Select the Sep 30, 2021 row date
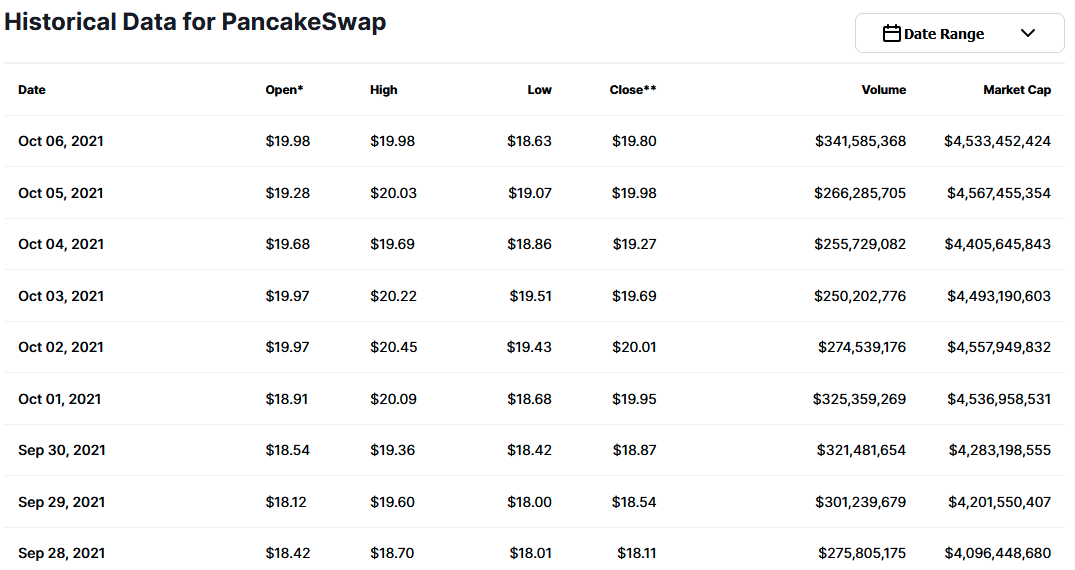Screen dimensions: 1075x570 (62, 451)
